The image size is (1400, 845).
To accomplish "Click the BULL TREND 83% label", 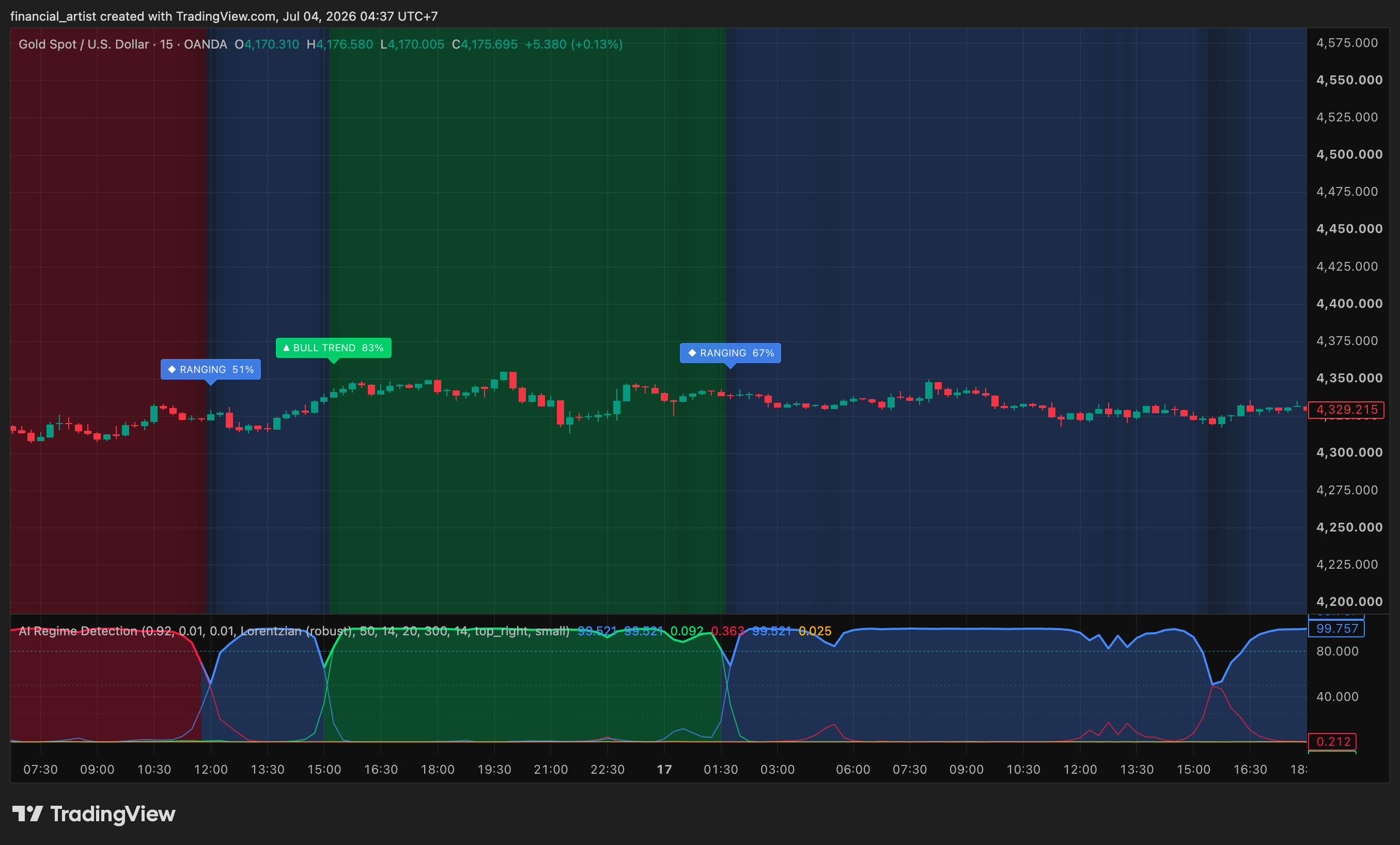I will pyautogui.click(x=334, y=348).
